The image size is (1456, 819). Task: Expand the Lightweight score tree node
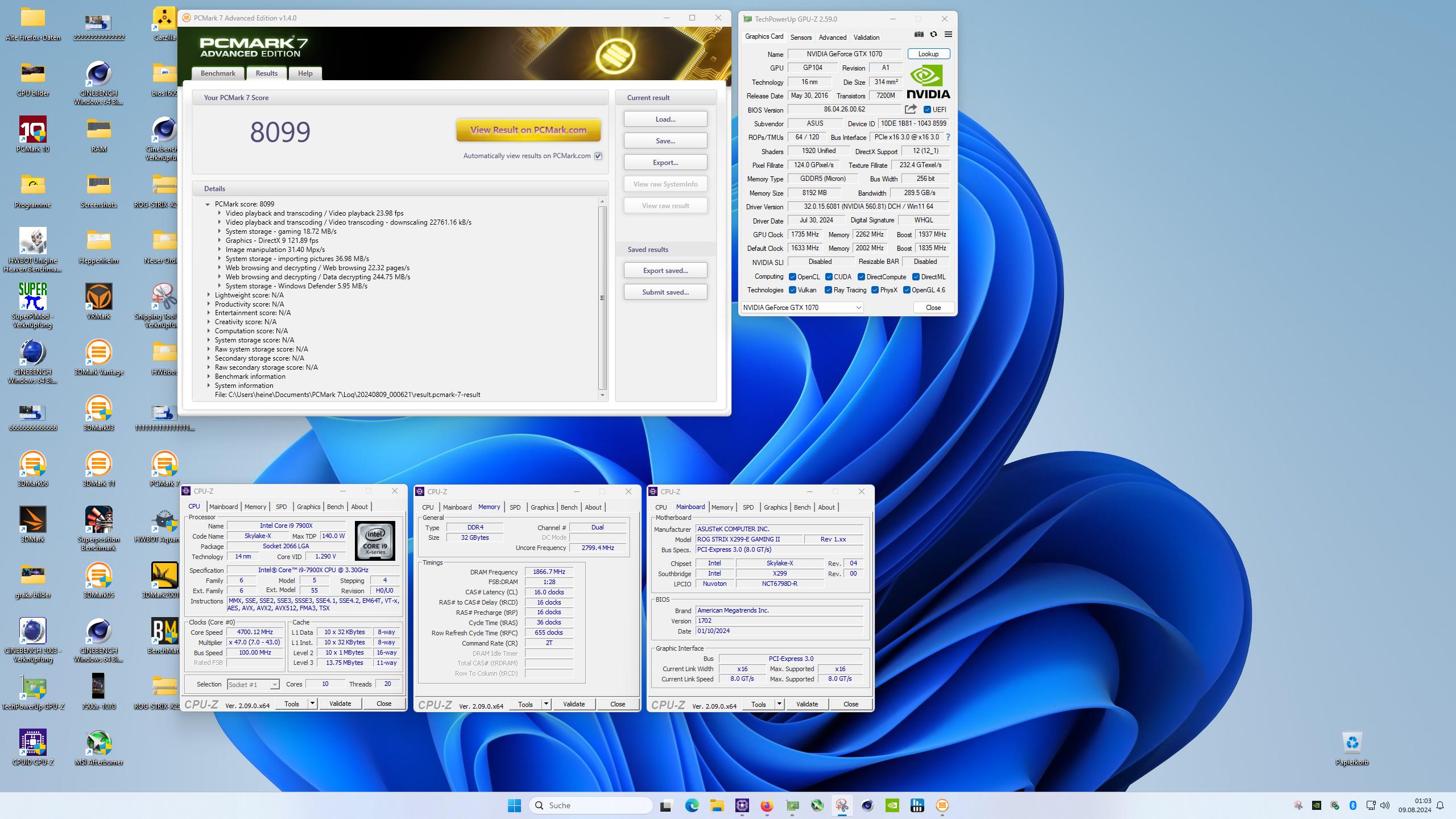[209, 295]
